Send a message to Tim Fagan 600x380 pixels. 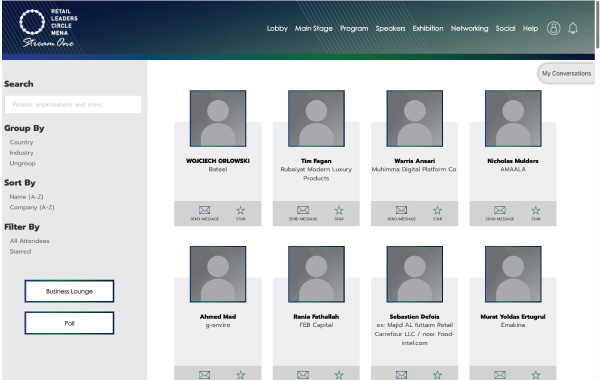click(x=303, y=210)
